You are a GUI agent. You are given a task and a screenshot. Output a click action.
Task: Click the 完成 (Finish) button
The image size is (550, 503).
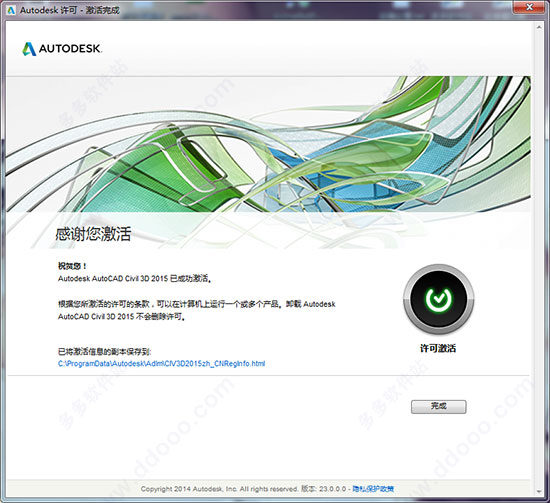click(438, 407)
